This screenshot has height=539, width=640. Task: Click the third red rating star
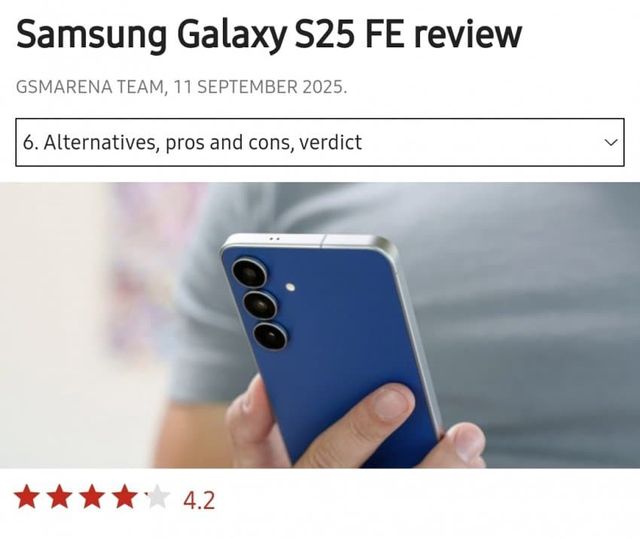click(x=92, y=497)
